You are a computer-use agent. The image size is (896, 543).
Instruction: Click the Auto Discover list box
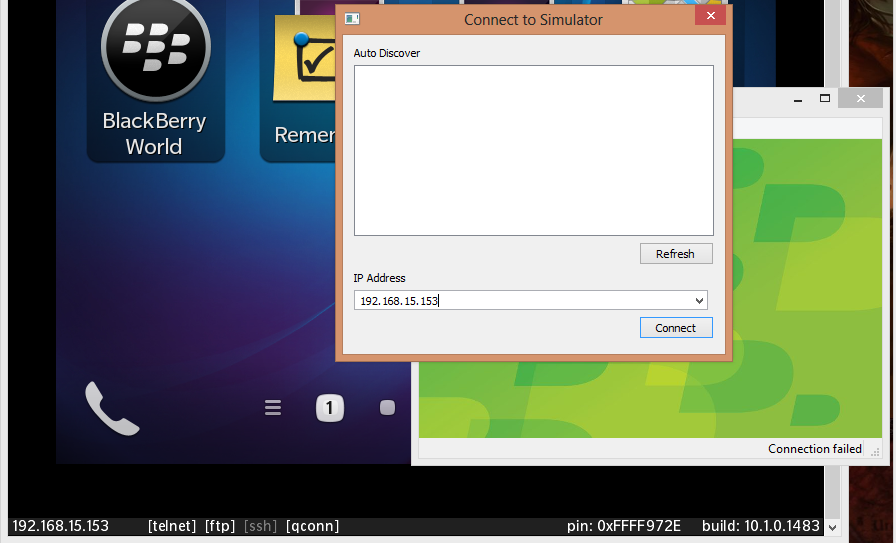pos(534,150)
